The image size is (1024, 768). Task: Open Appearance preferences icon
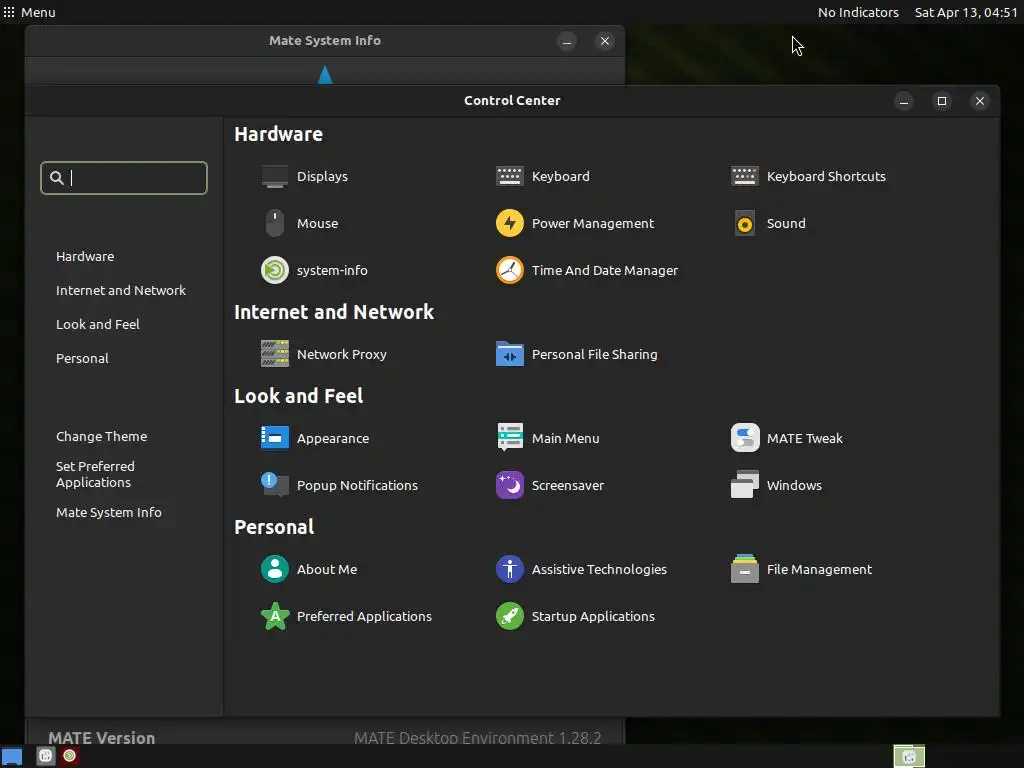point(274,438)
